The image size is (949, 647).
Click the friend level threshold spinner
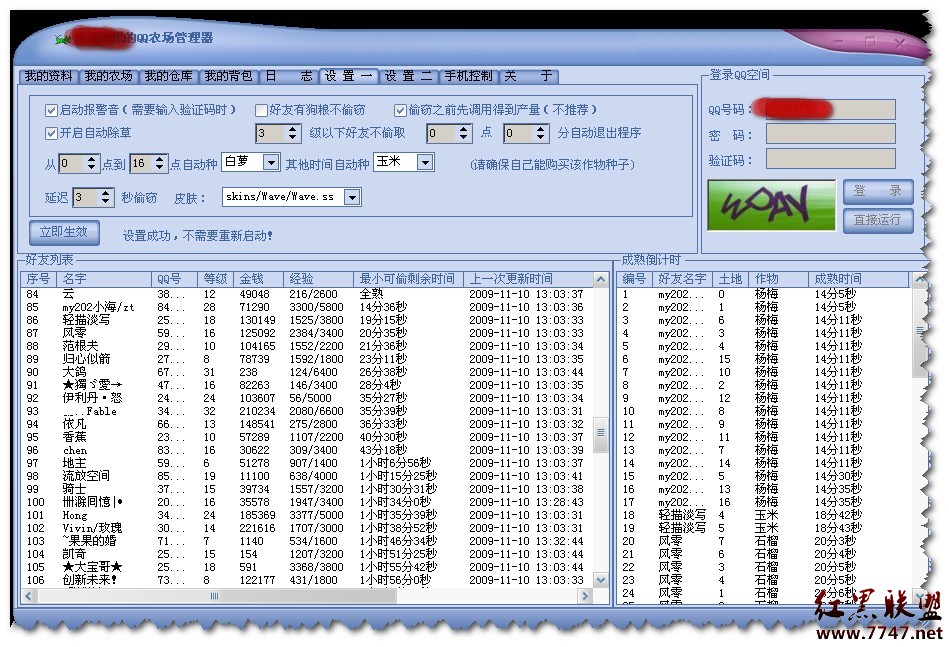pos(278,133)
